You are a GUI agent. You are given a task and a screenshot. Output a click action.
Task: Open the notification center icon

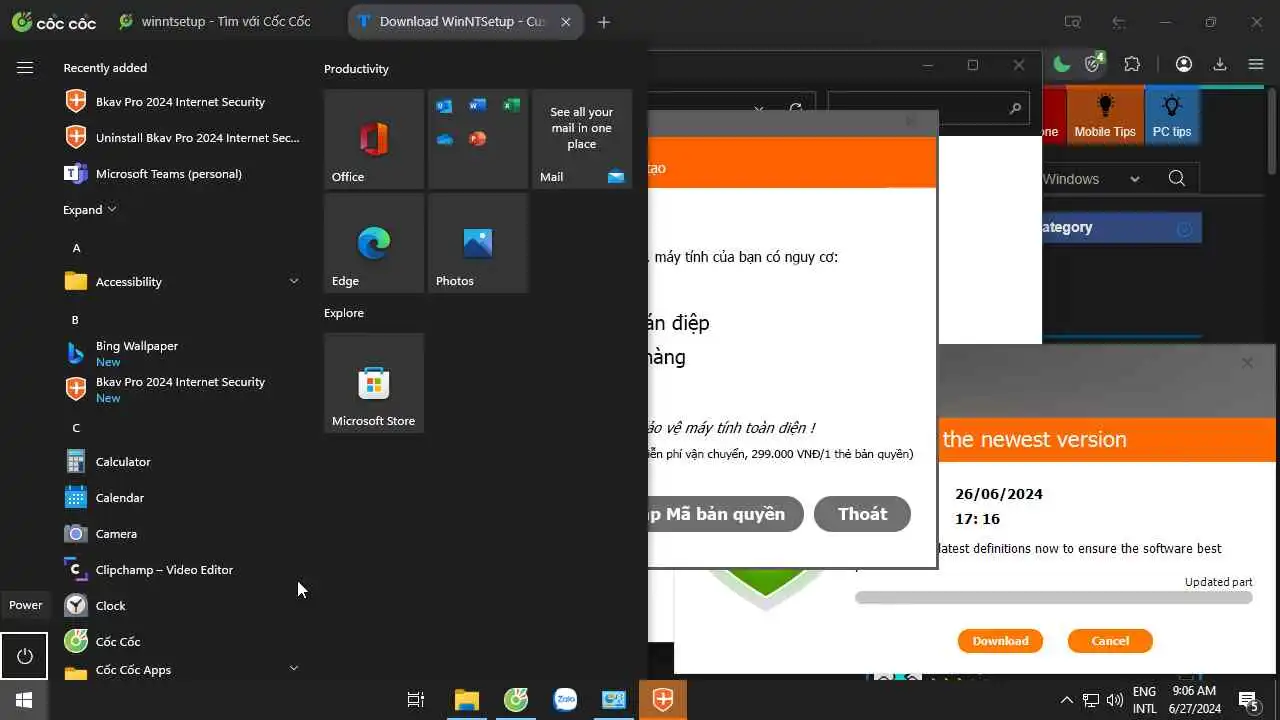1248,700
